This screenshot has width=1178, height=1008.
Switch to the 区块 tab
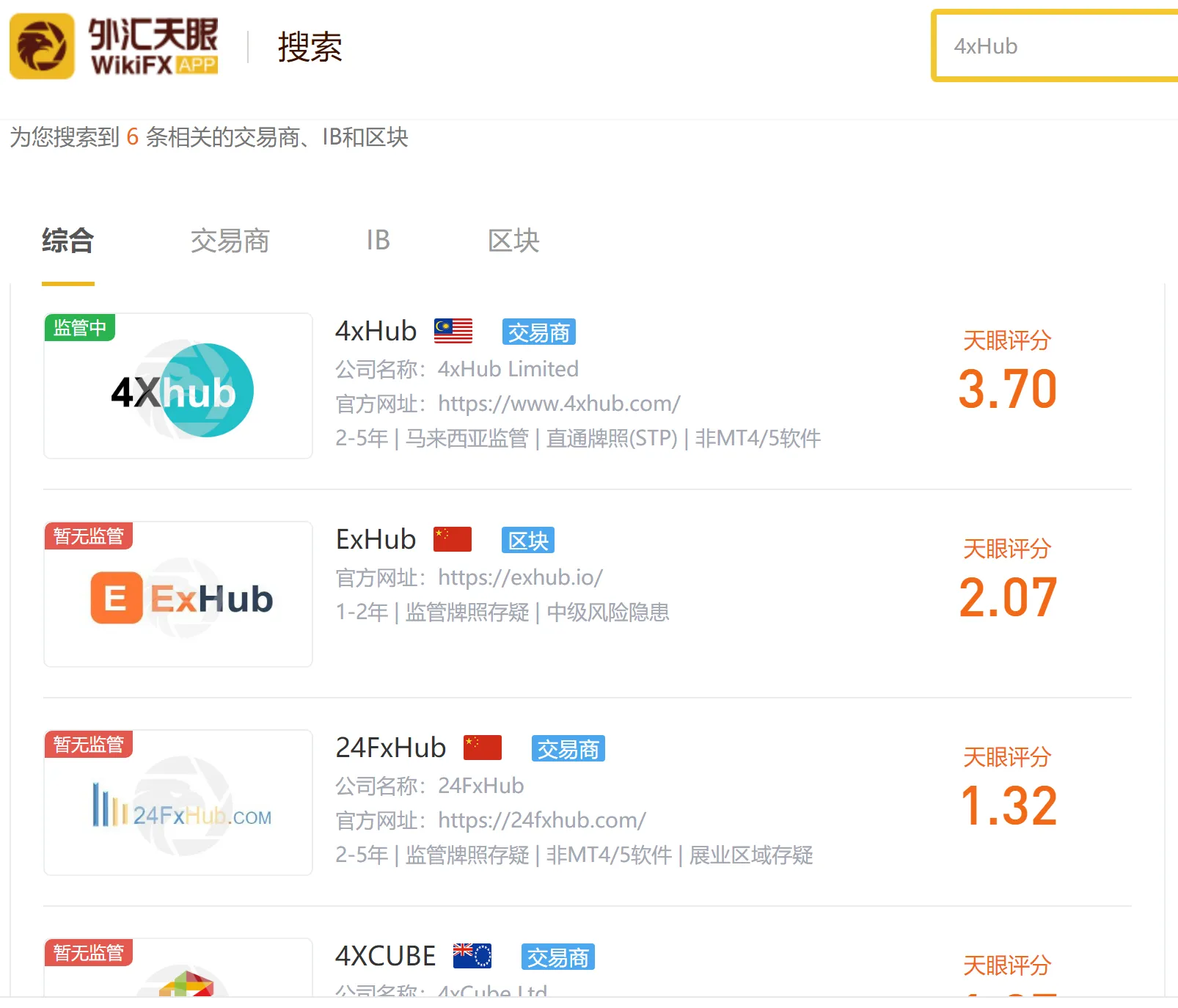coord(513,241)
